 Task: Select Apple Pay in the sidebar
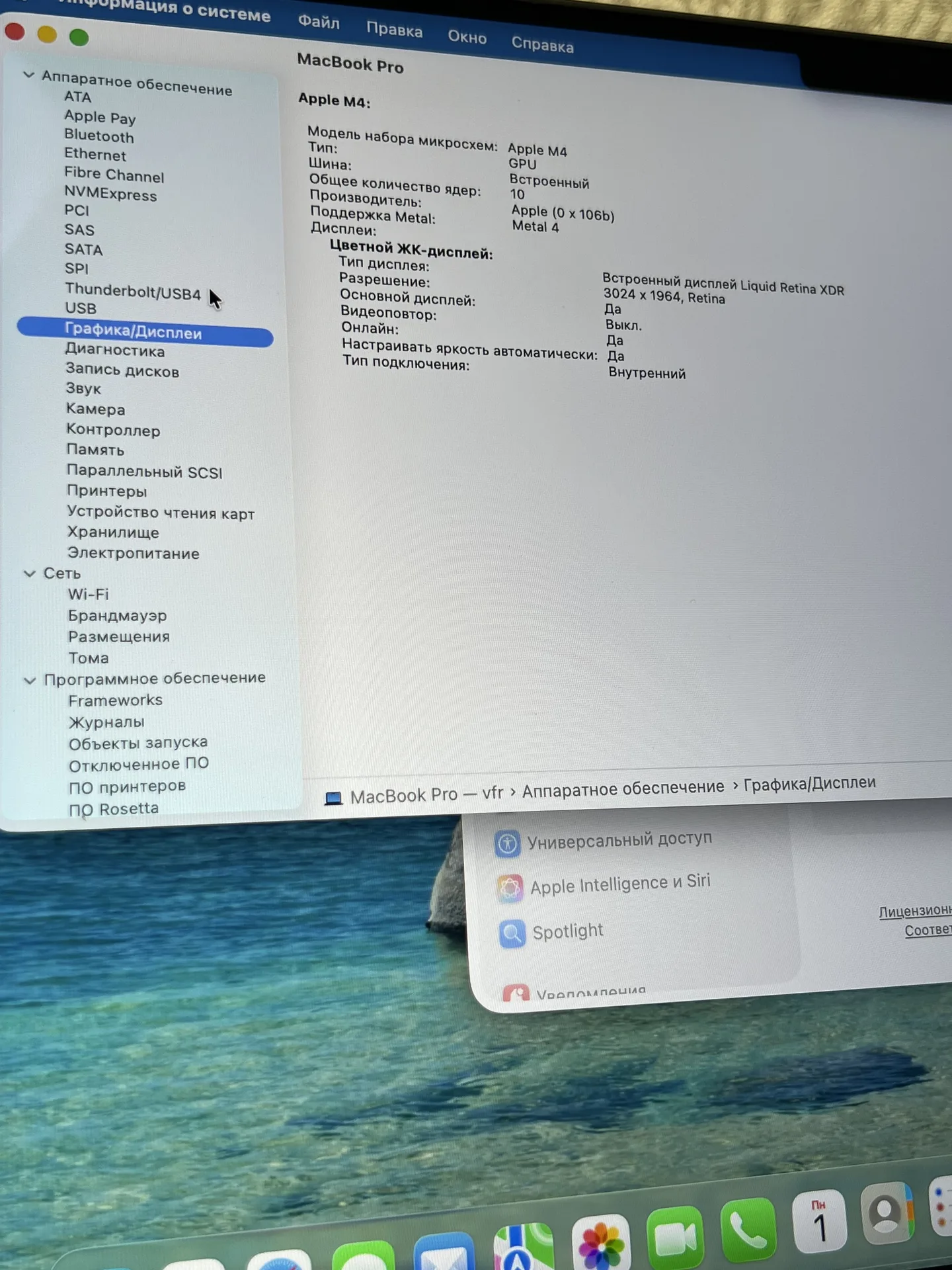pyautogui.click(x=100, y=117)
